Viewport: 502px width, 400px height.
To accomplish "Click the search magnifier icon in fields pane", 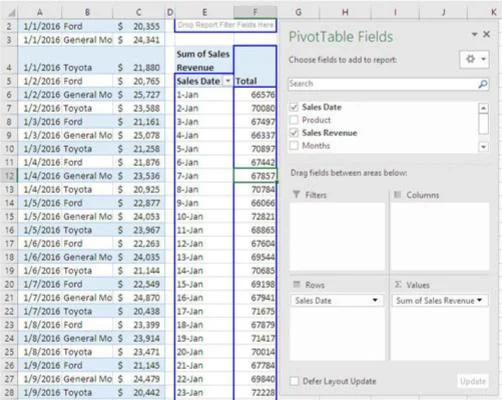I will 483,84.
